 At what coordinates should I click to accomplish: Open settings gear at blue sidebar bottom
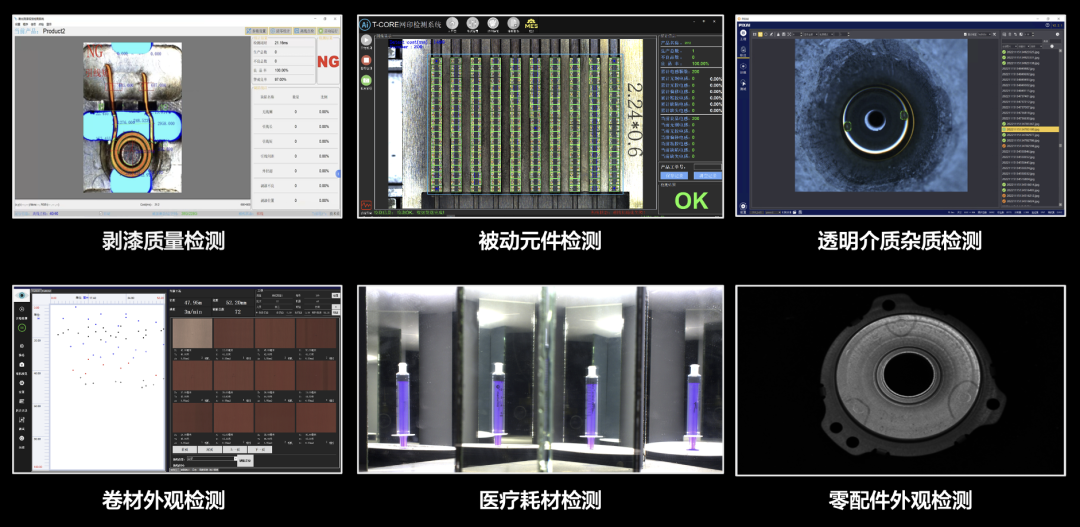[743, 206]
